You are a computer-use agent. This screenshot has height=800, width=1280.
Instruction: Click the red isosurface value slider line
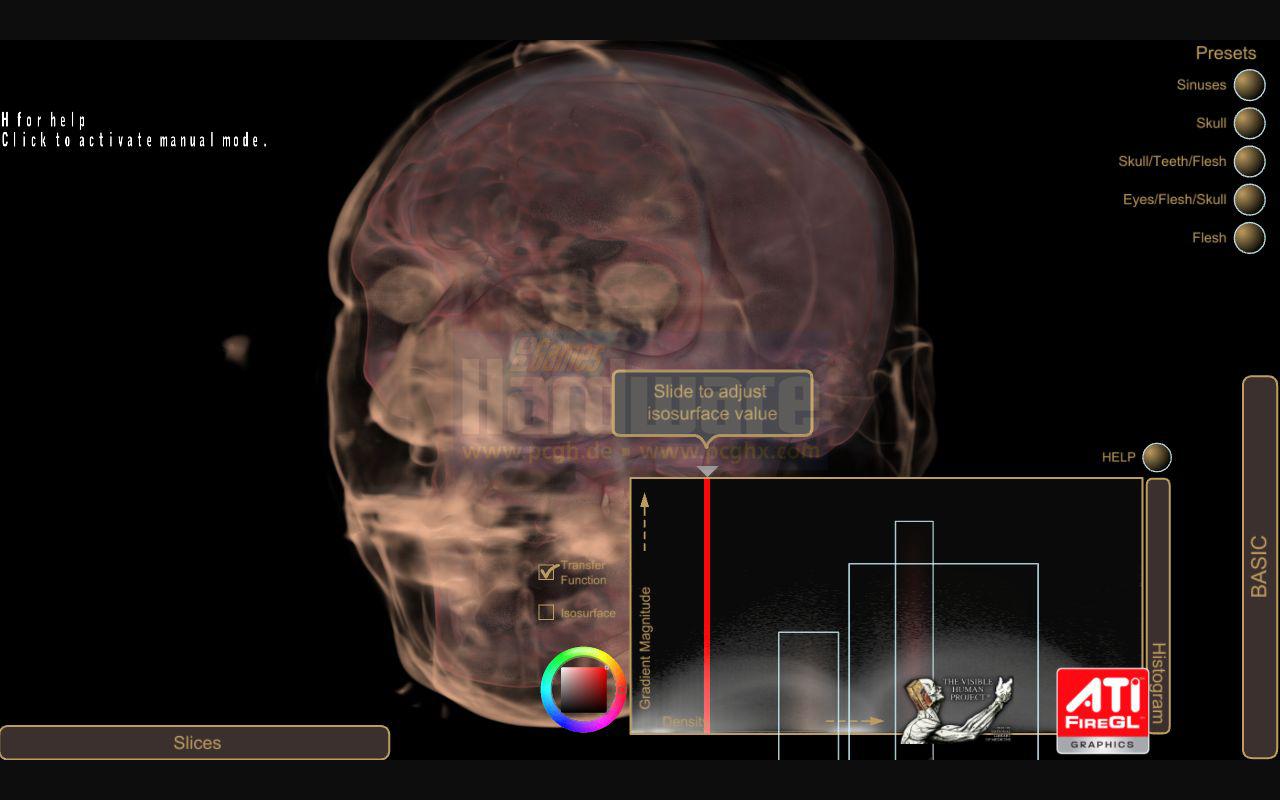tap(707, 606)
